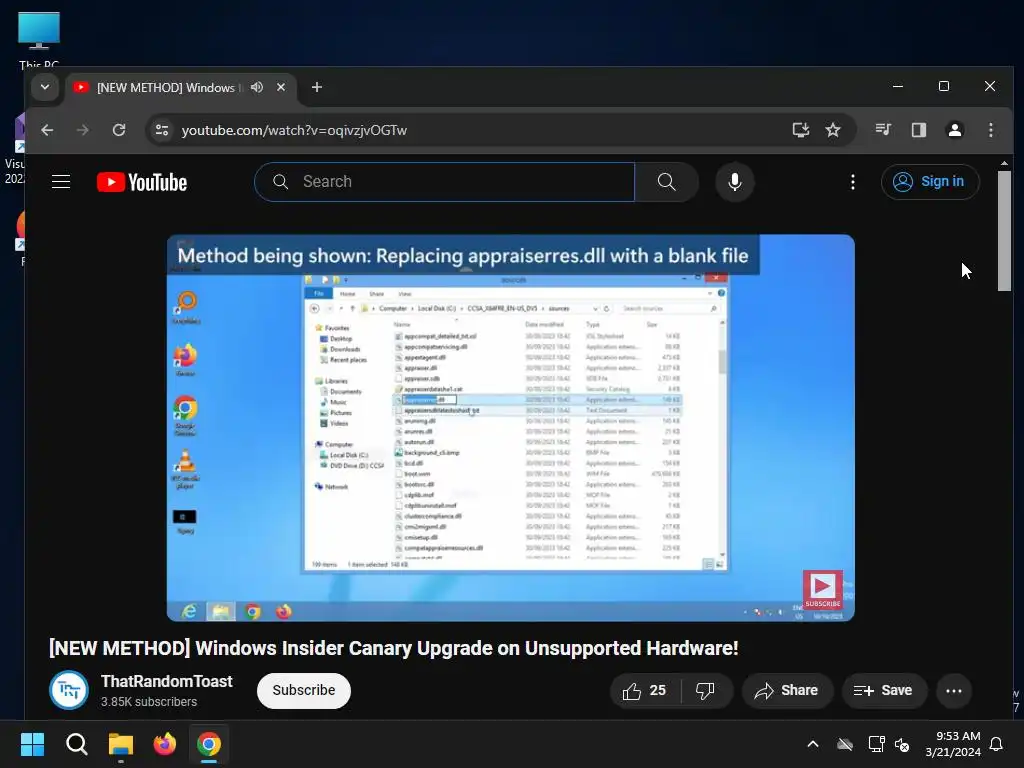This screenshot has height=768, width=1024.
Task: Install YouTube app icon in address bar
Action: coord(801,130)
